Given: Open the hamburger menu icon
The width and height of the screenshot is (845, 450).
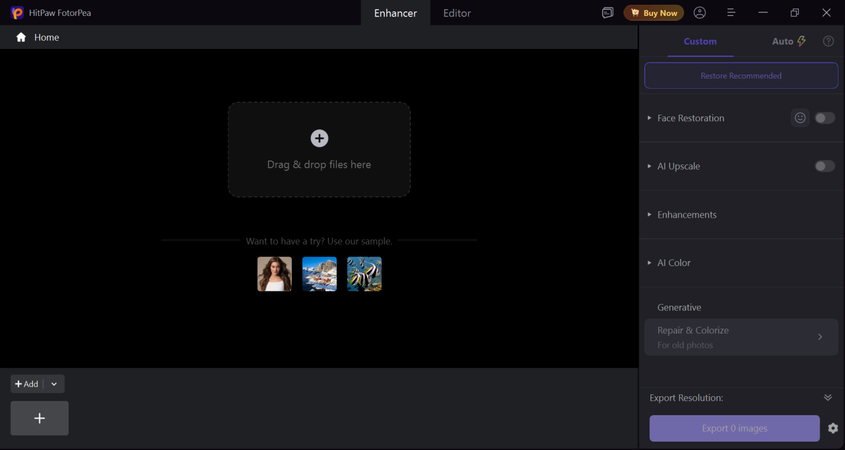Looking at the screenshot, I should pos(731,12).
